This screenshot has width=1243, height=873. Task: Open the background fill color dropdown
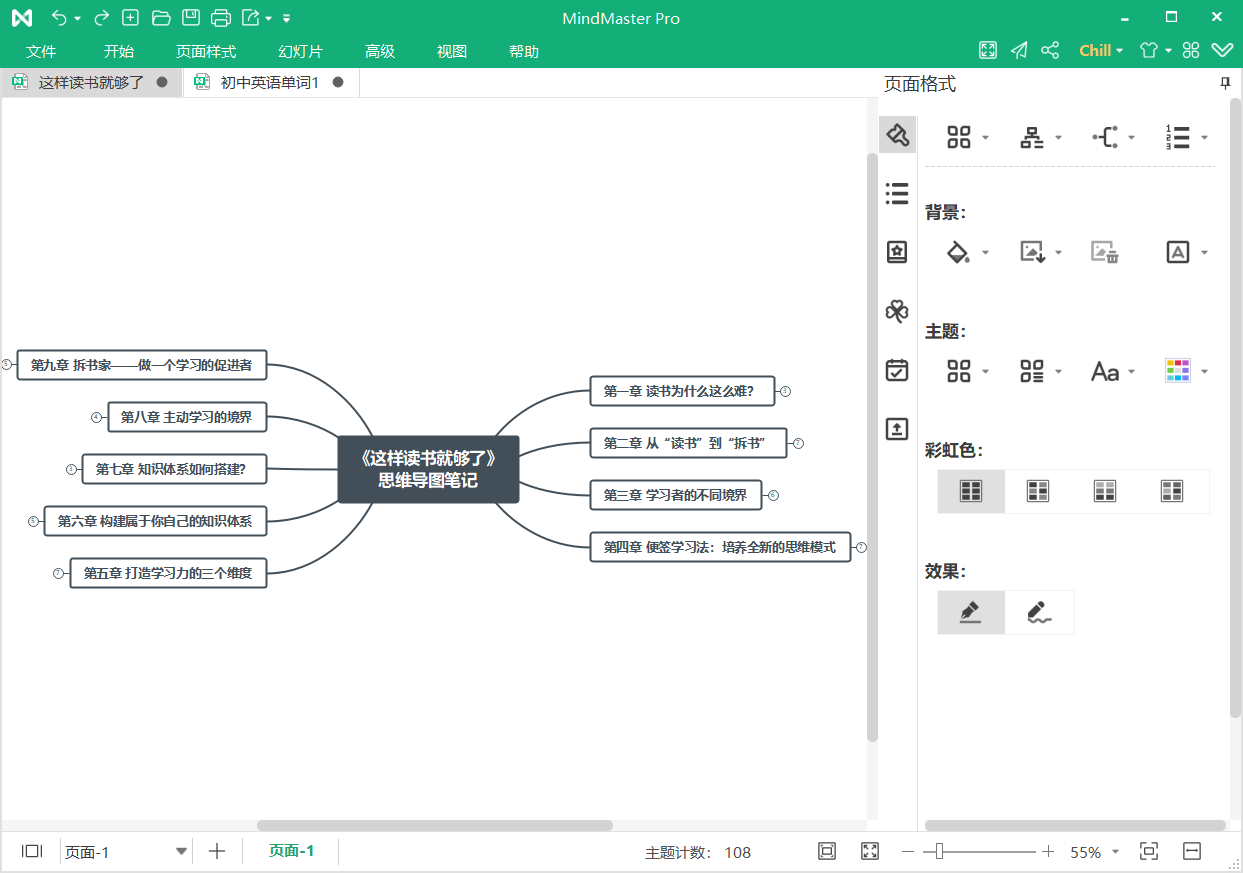pyautogui.click(x=985, y=253)
